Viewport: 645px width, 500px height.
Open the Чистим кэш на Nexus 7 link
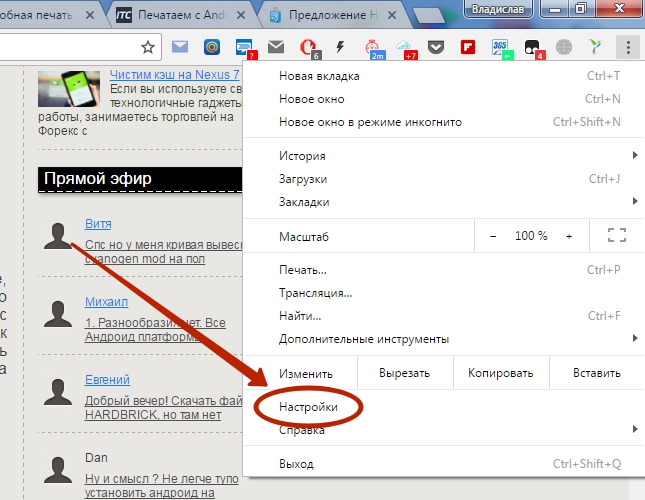[174, 75]
